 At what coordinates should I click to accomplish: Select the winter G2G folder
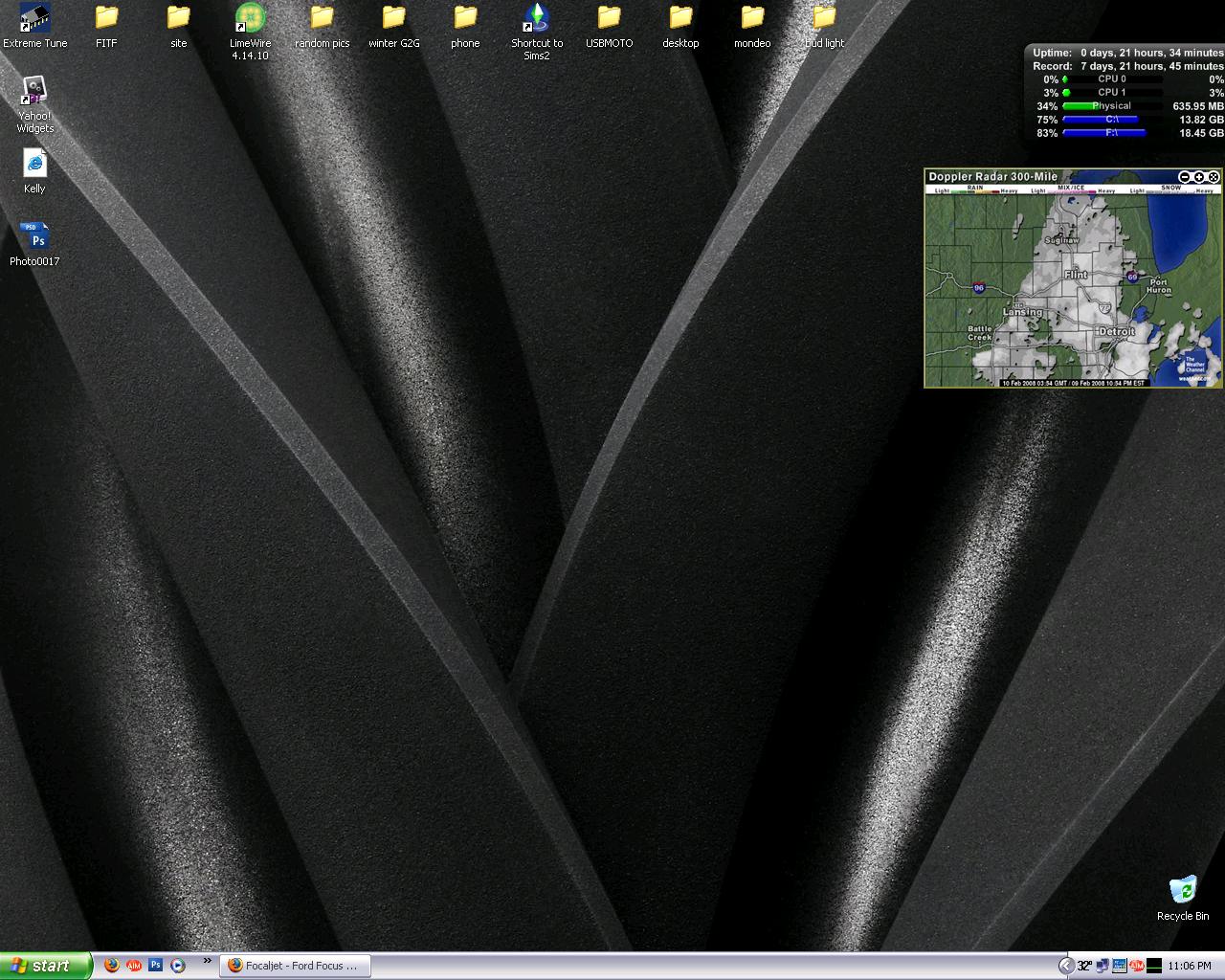394,26
